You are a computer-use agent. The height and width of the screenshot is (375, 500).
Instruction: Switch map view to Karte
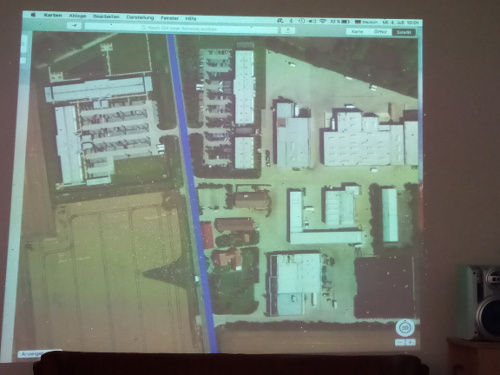click(x=357, y=32)
